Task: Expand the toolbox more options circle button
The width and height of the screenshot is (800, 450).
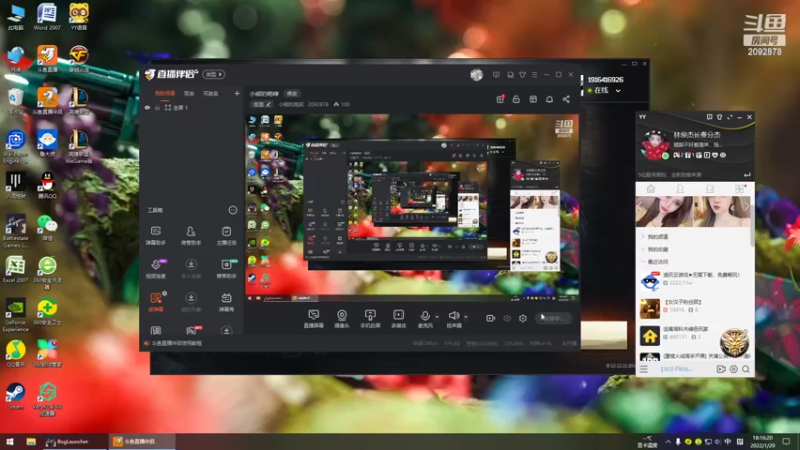Action: point(233,210)
